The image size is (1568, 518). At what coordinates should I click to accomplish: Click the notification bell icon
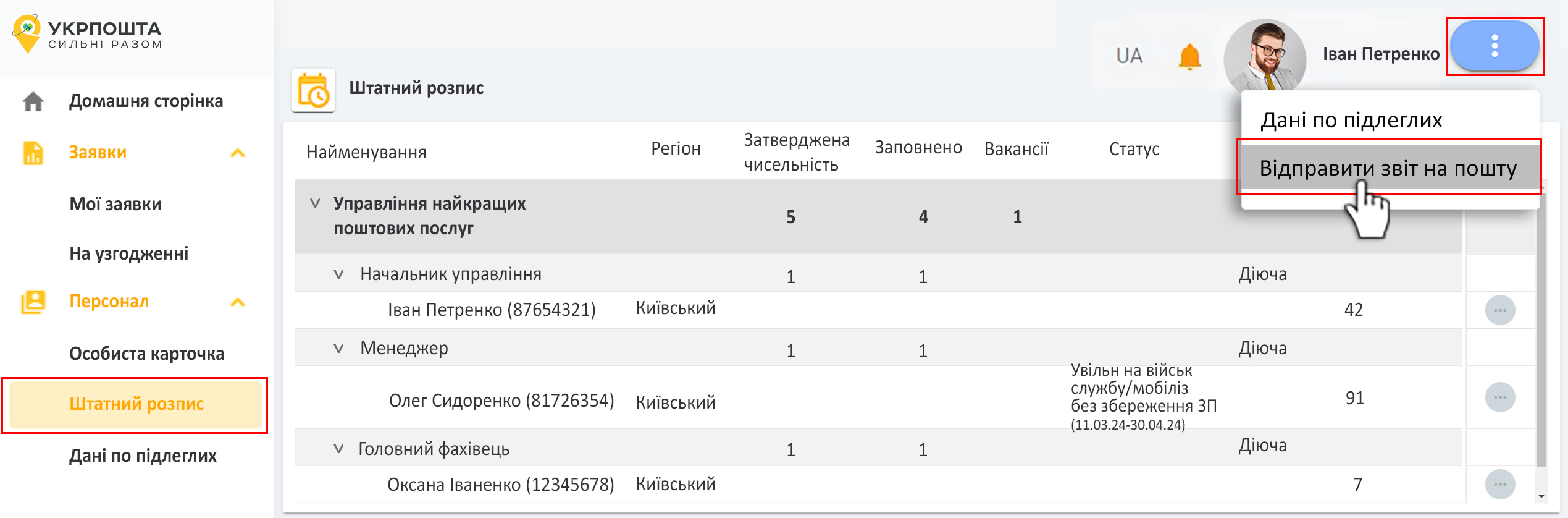pyautogui.click(x=1189, y=57)
